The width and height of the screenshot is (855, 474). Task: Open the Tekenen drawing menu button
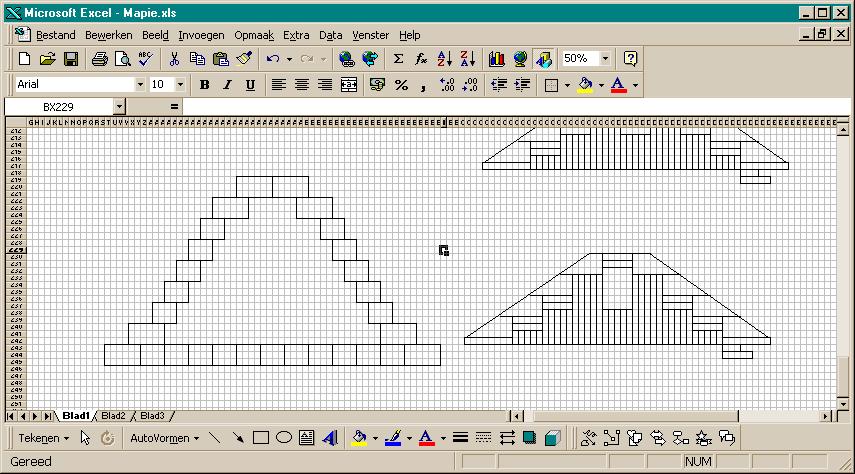click(x=43, y=438)
